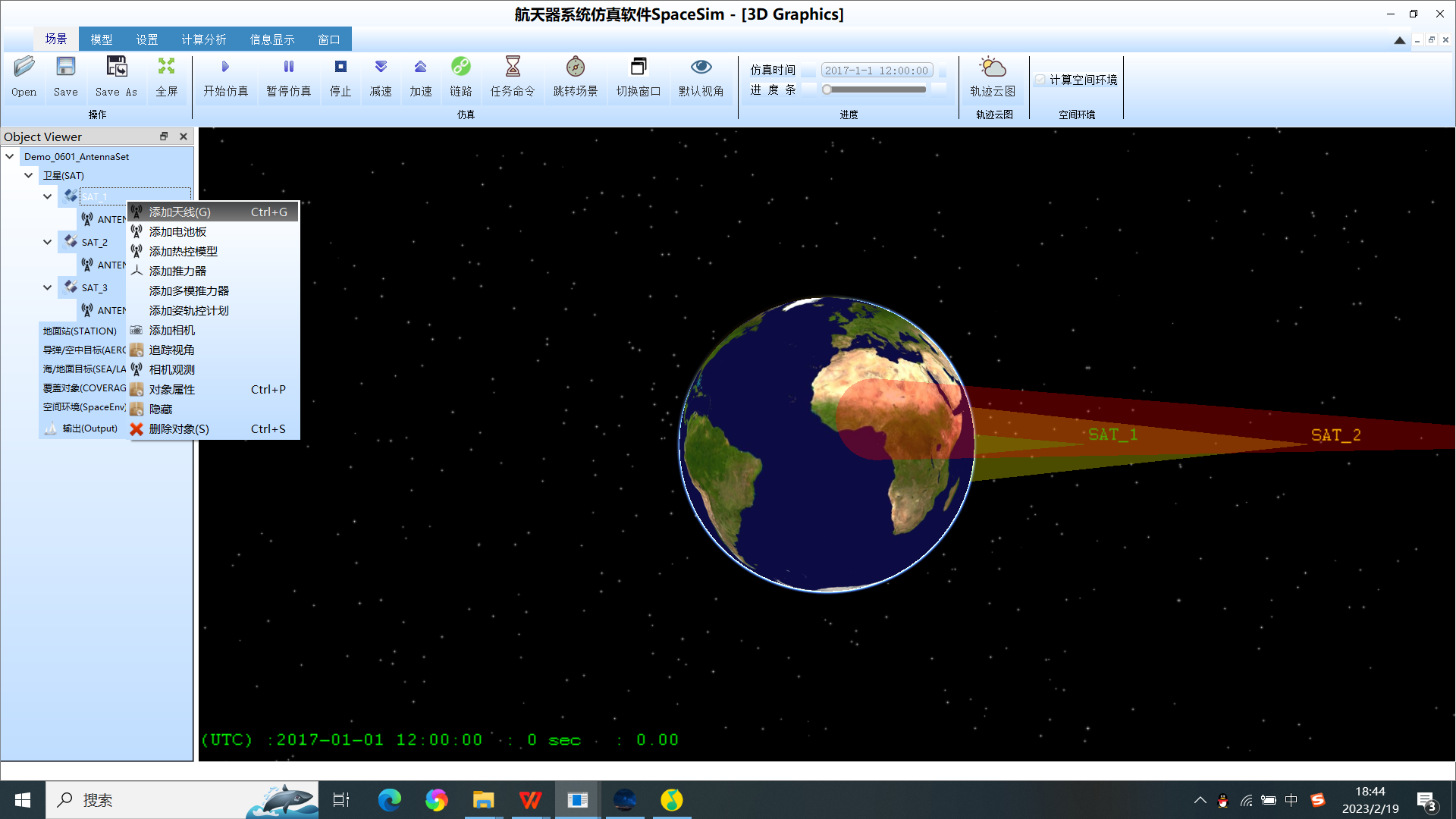Open 对象属性 from context menu
The width and height of the screenshot is (1456, 819).
coord(214,389)
